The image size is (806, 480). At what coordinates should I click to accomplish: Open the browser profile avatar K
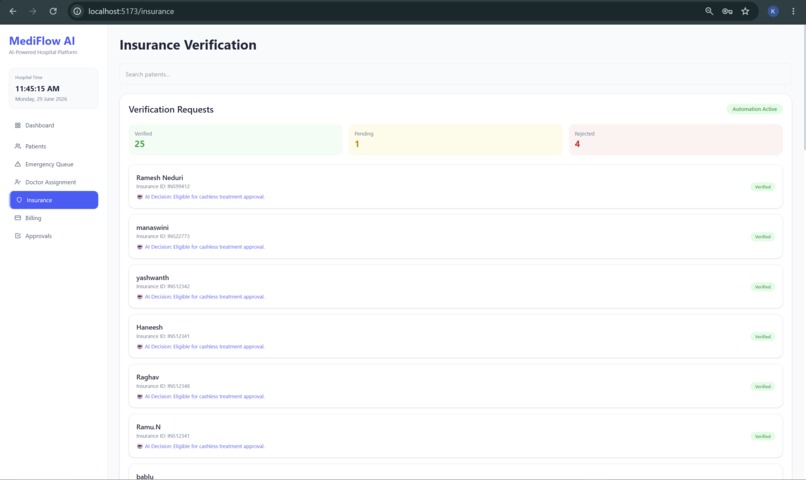pyautogui.click(x=773, y=11)
